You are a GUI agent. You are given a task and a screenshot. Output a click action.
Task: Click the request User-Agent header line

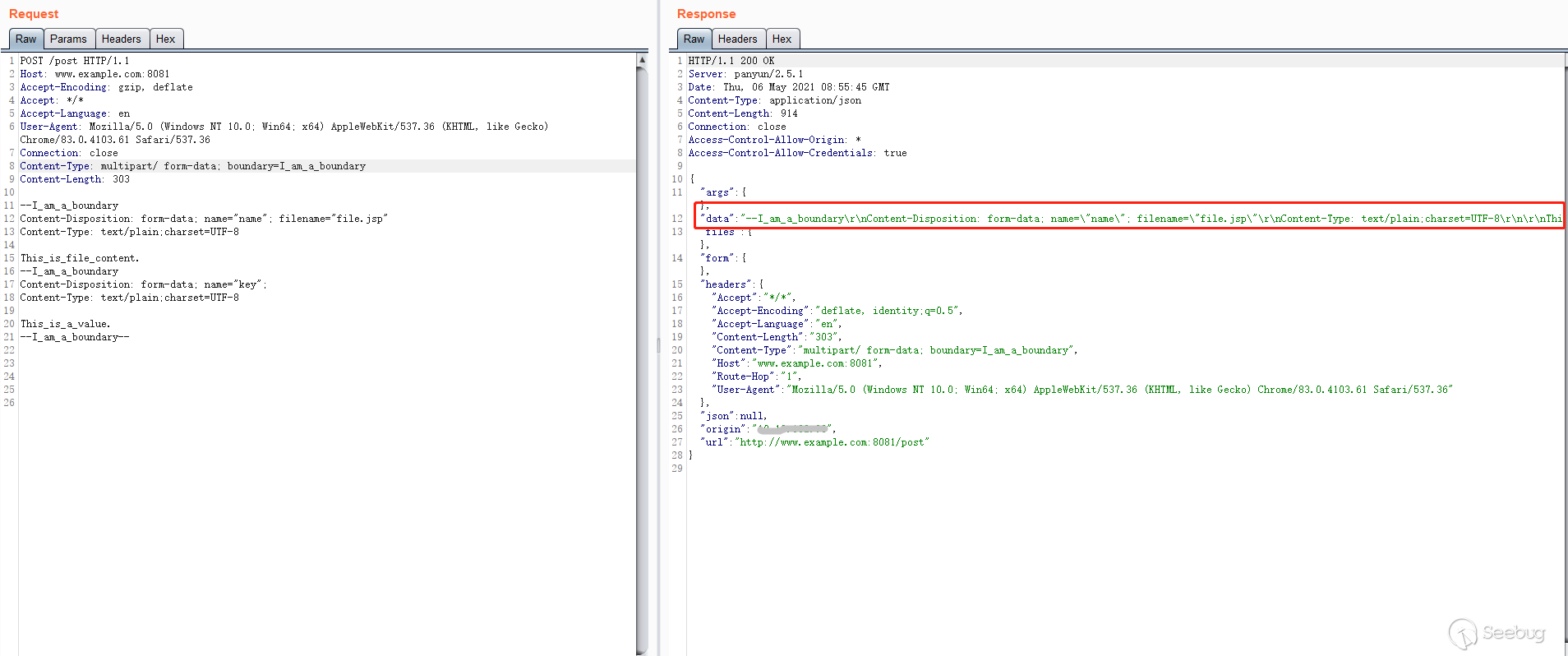pyautogui.click(x=284, y=127)
